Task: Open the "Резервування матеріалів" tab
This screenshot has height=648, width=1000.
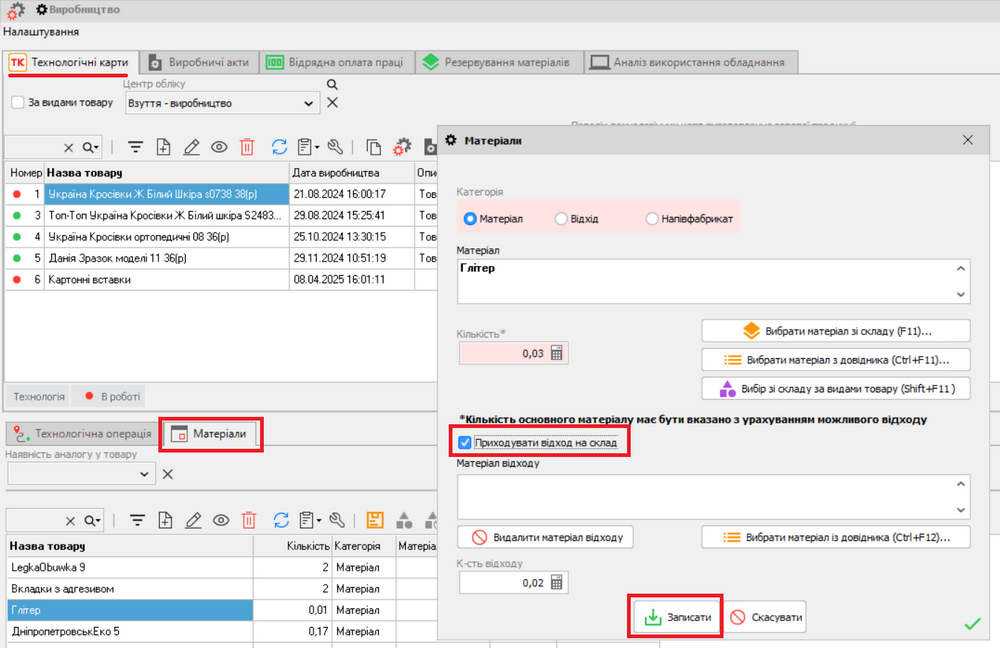Action: tap(496, 62)
